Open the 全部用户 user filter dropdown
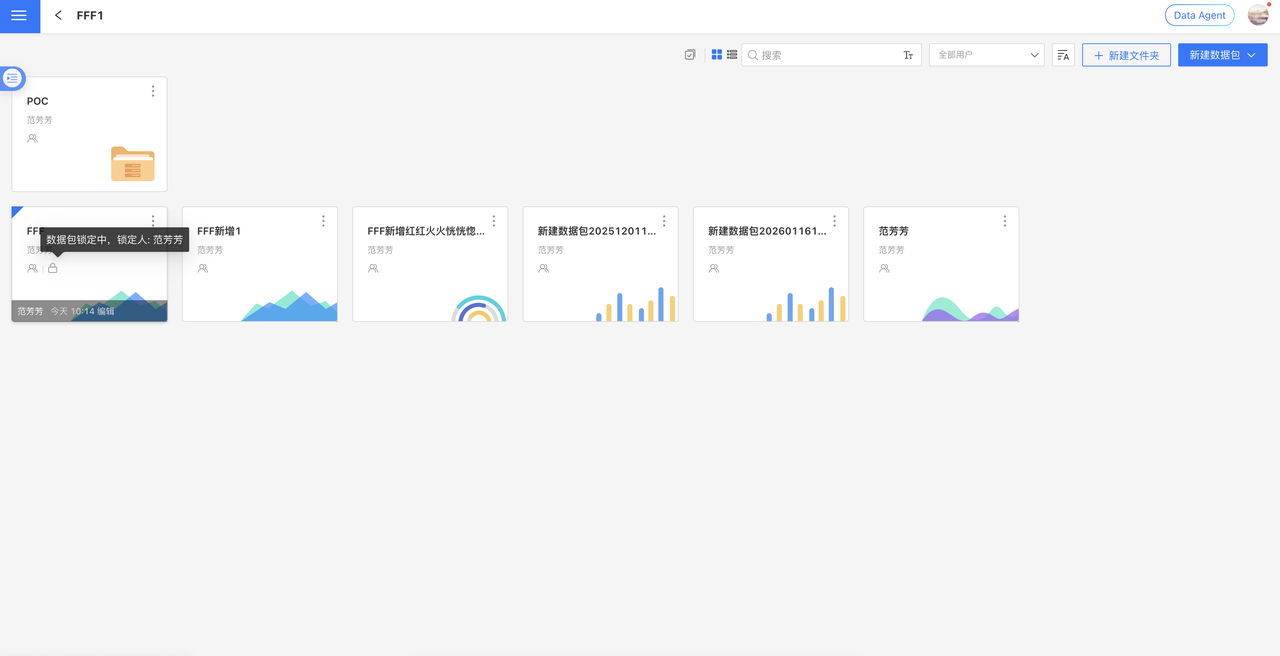The image size is (1280, 656). (x=986, y=56)
